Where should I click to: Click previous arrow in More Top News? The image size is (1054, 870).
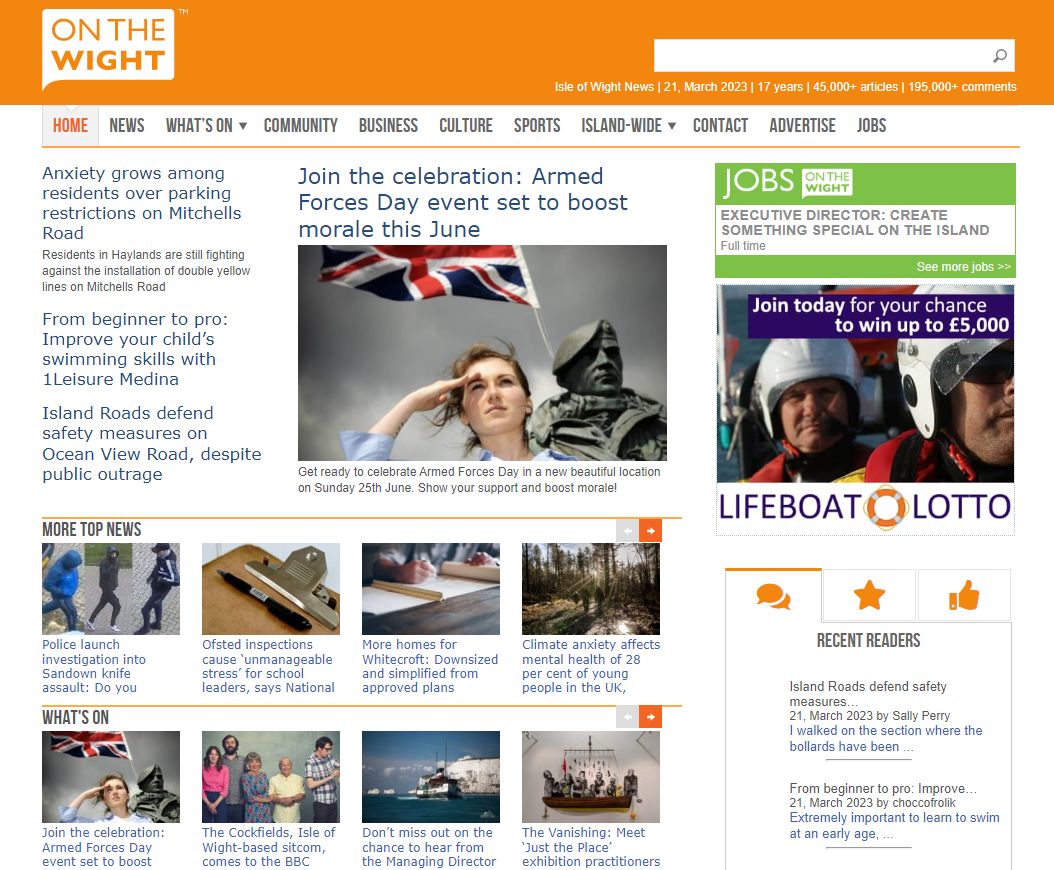627,531
